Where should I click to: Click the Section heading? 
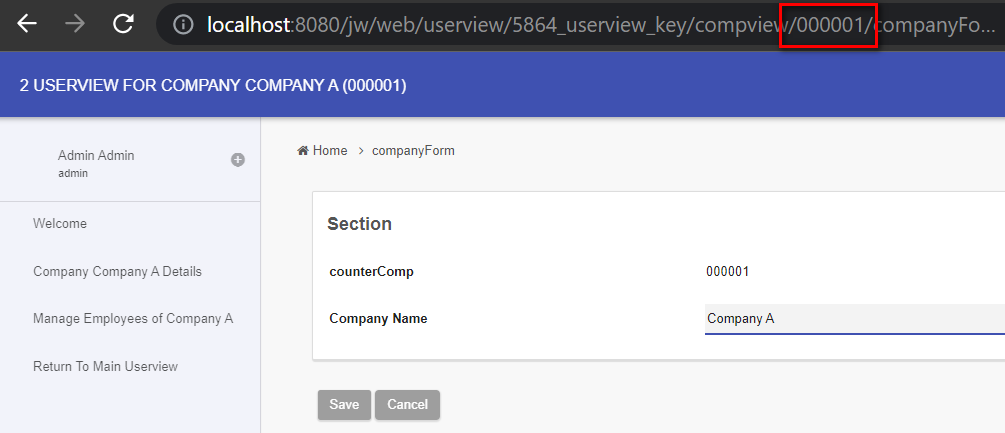[x=359, y=224]
